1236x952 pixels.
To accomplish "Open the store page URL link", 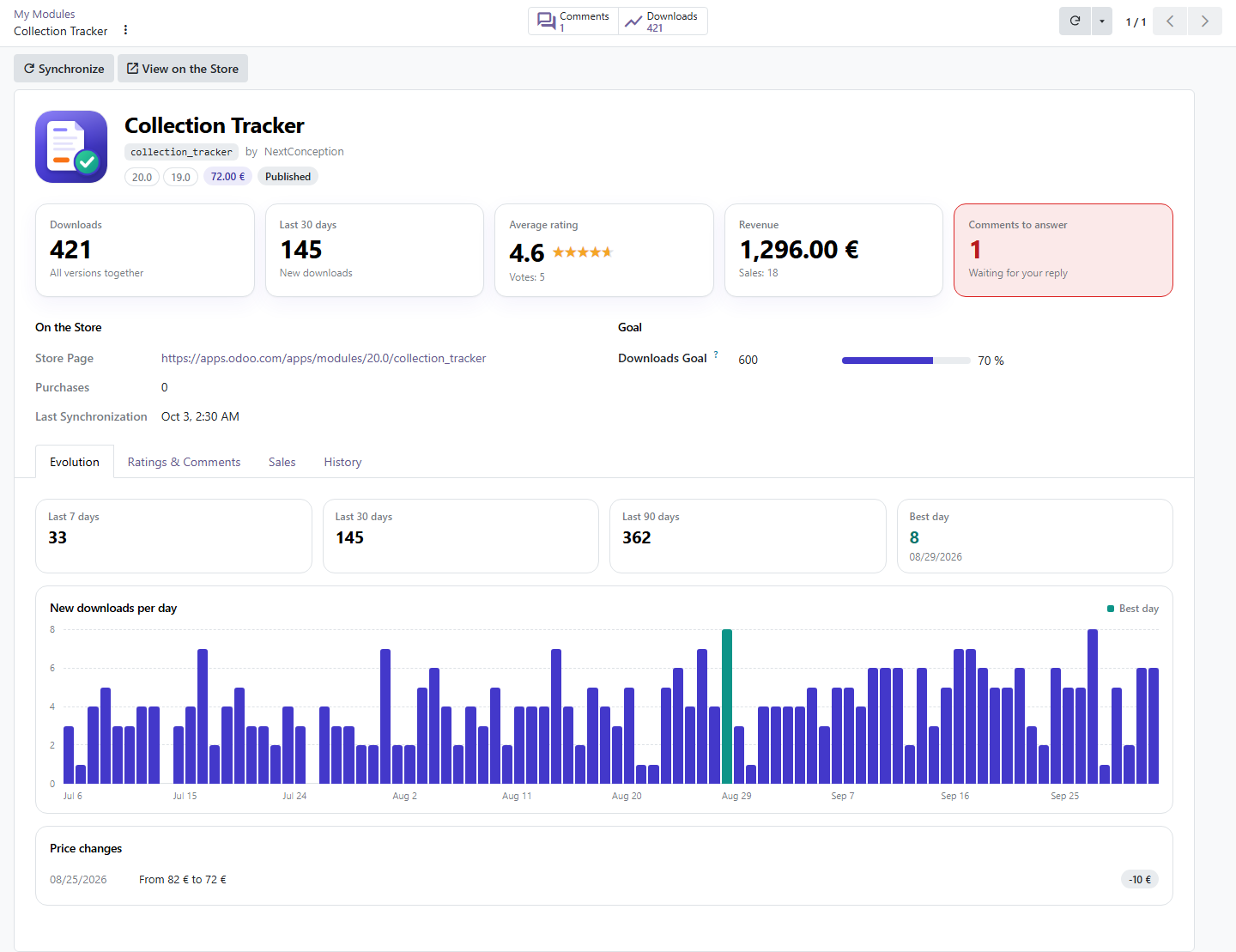I will (x=324, y=358).
